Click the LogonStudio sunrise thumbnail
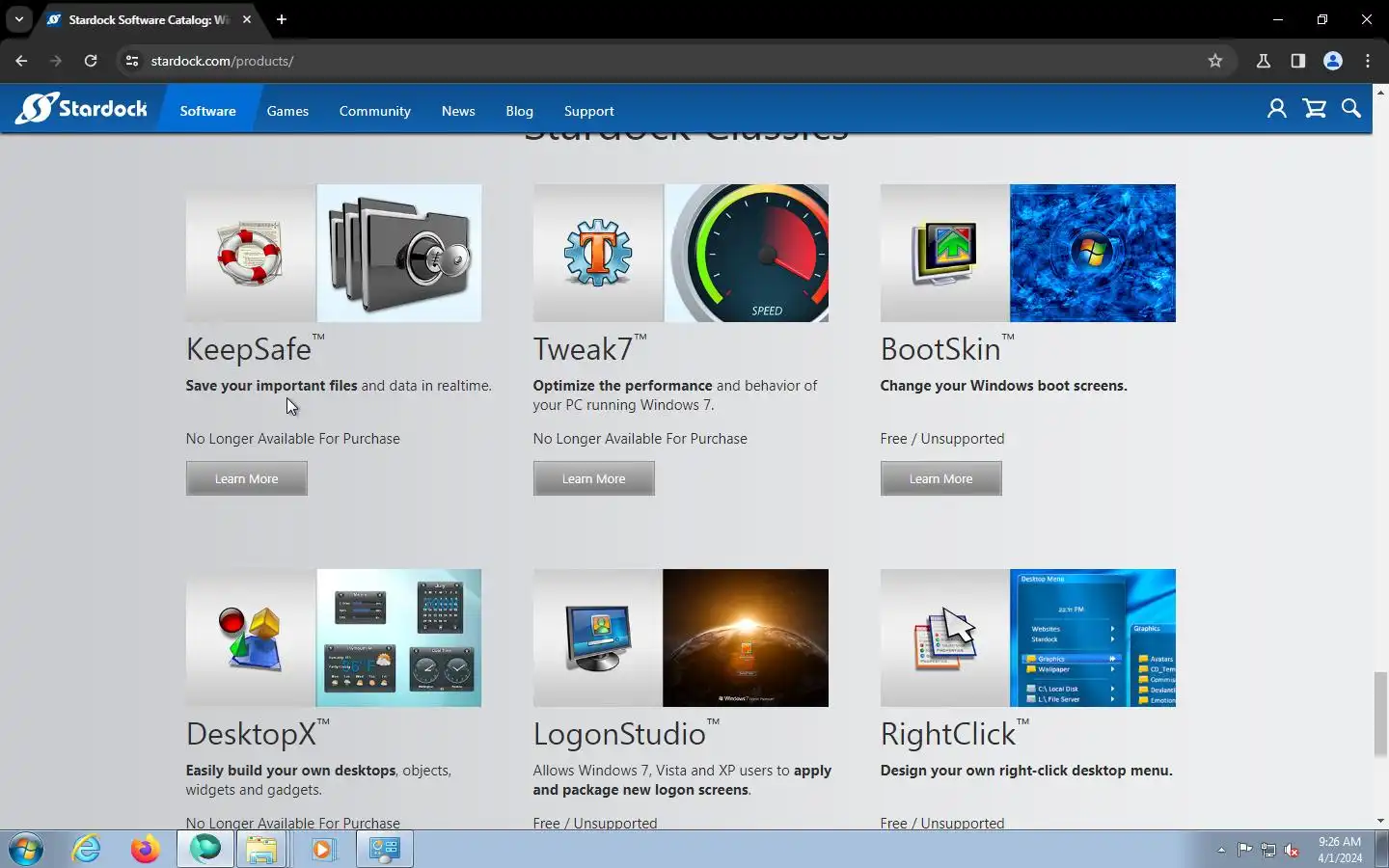This screenshot has width=1389, height=868. [x=746, y=637]
